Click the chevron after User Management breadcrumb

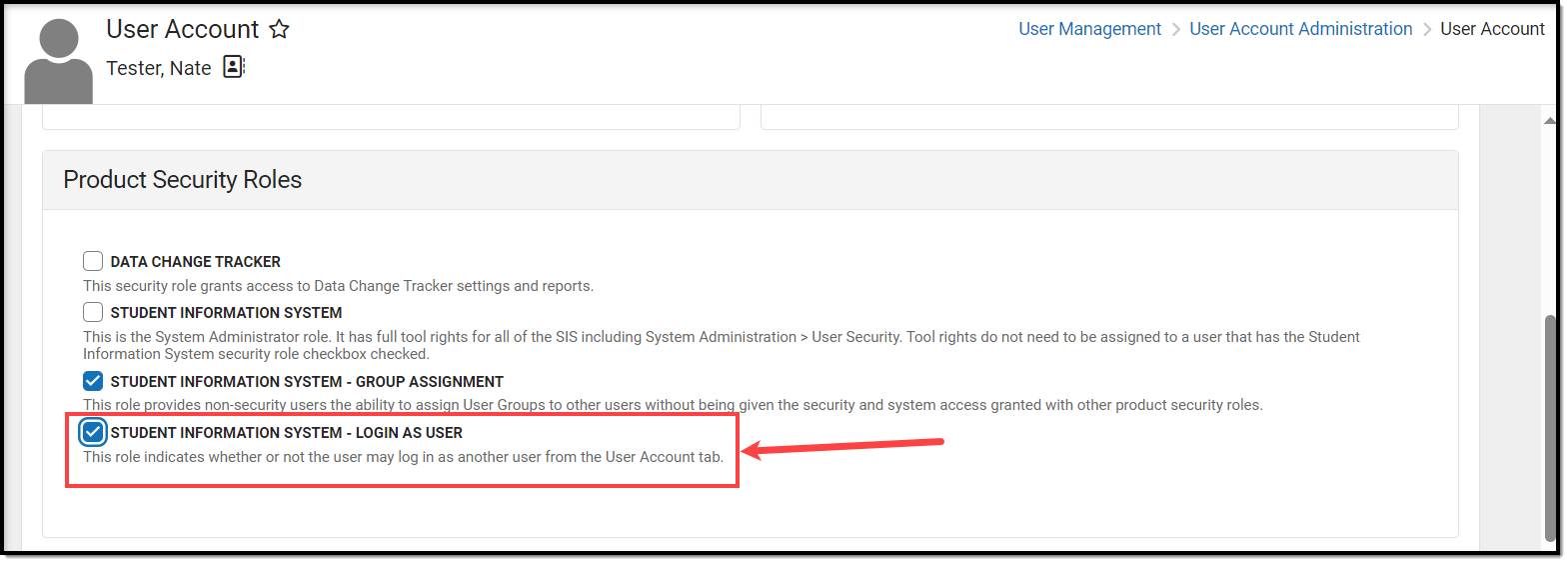point(1176,29)
